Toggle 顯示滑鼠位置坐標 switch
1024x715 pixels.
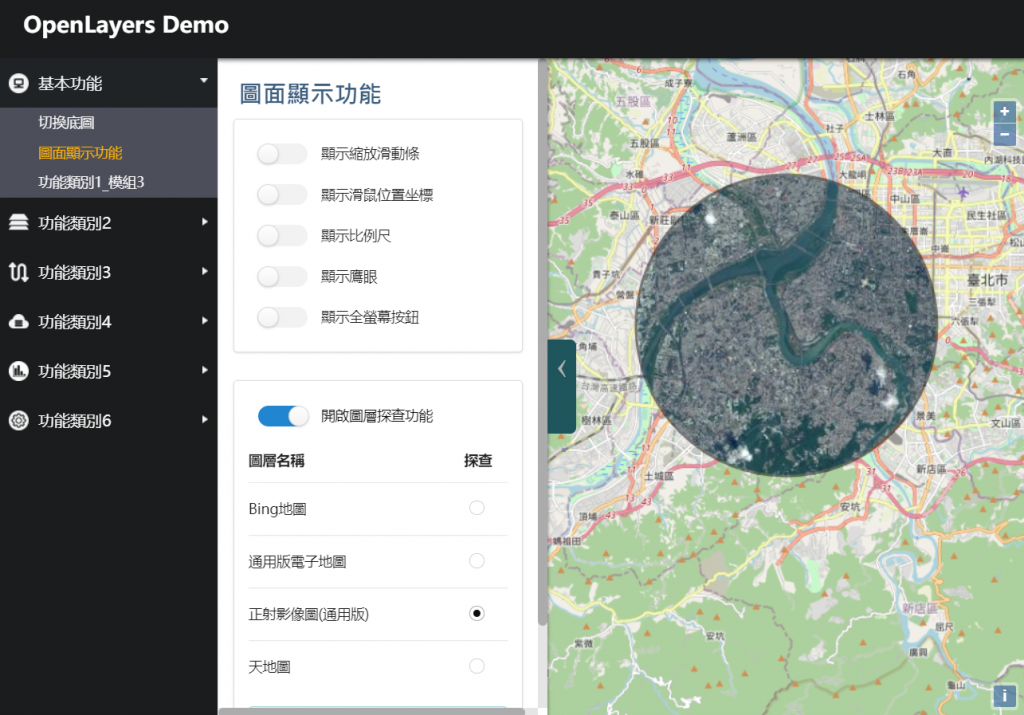281,195
